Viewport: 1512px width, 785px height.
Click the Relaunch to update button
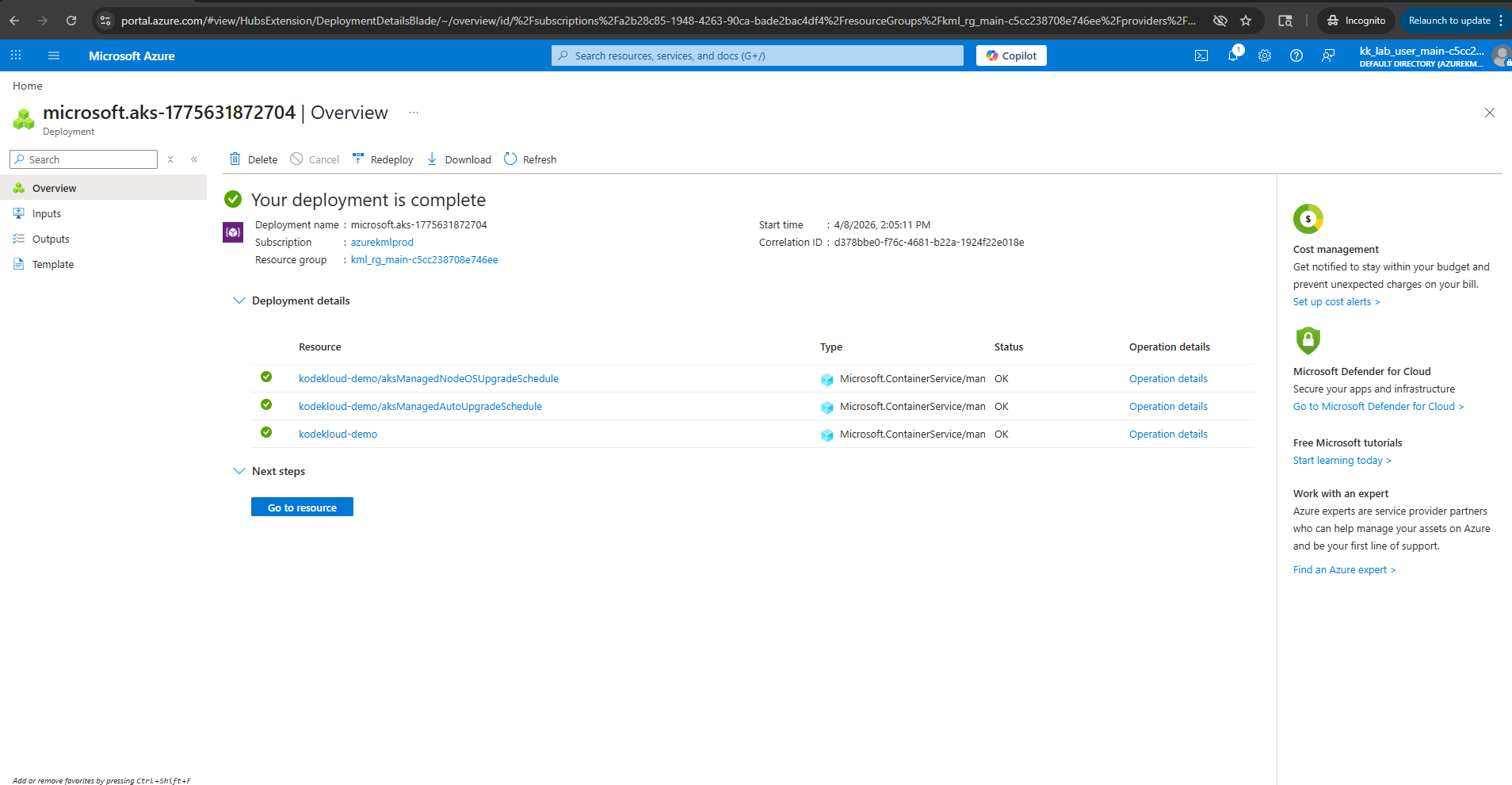tap(1449, 21)
